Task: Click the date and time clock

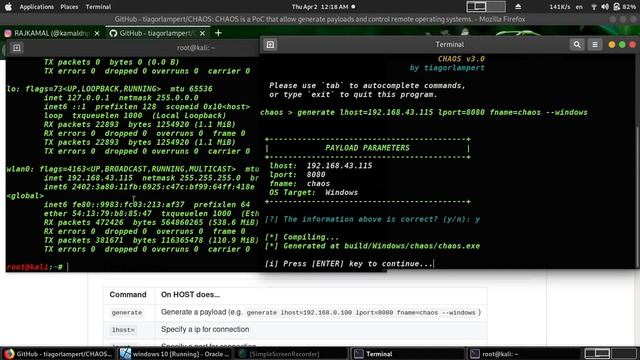Action: [x=320, y=7]
